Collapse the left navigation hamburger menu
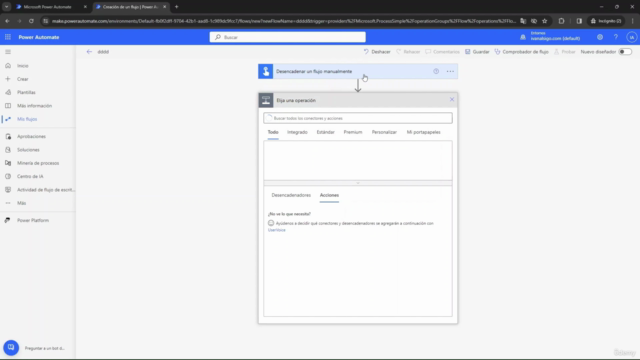 pos(8,52)
